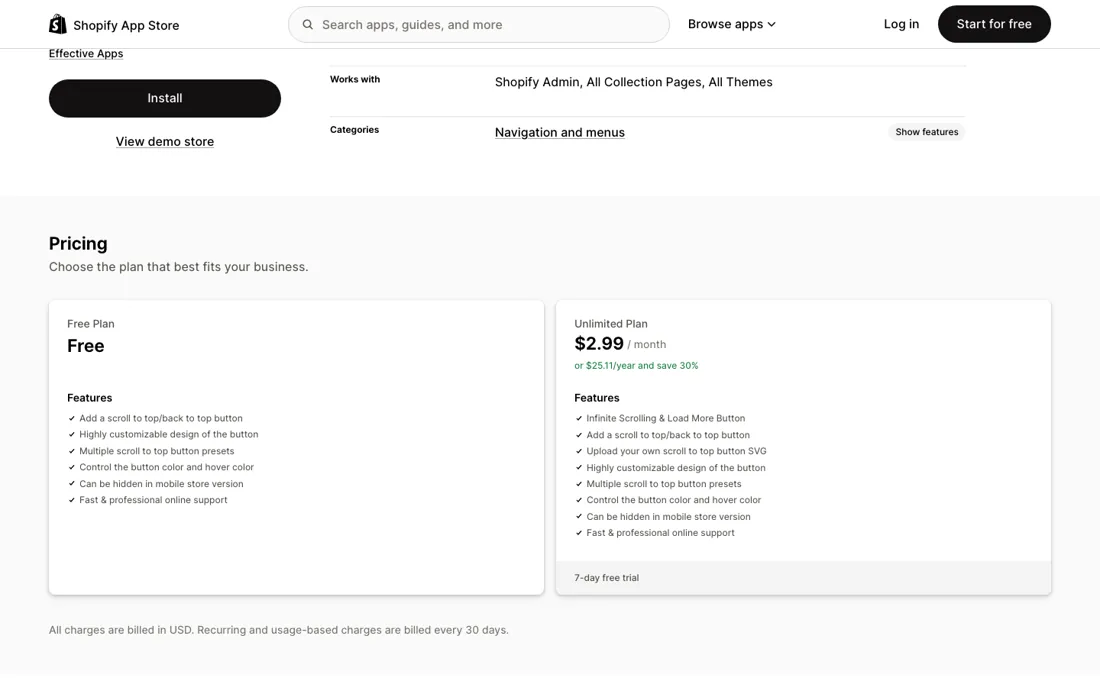Click the Free Plan 'Features' heading

click(90, 398)
